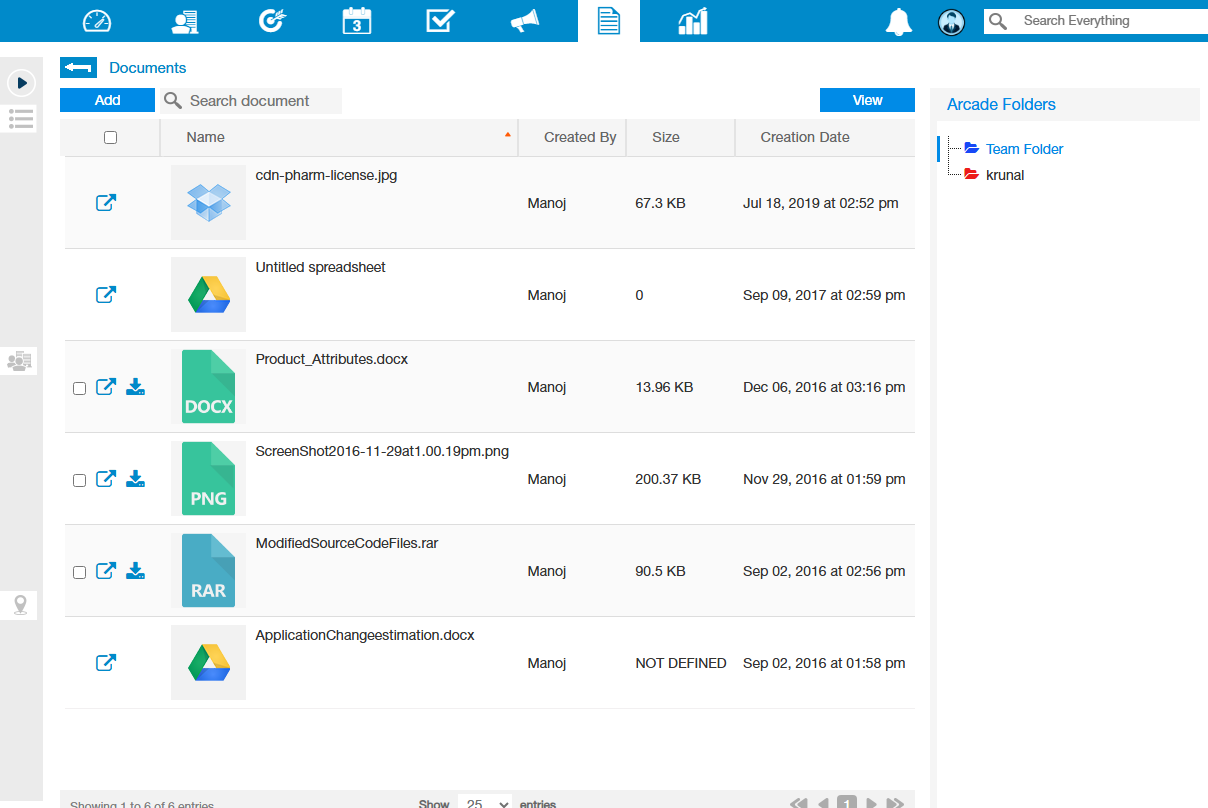The image size is (1208, 808).
Task: Click Google Drive thumbnail of Untitled spreadsheet
Action: tap(208, 295)
